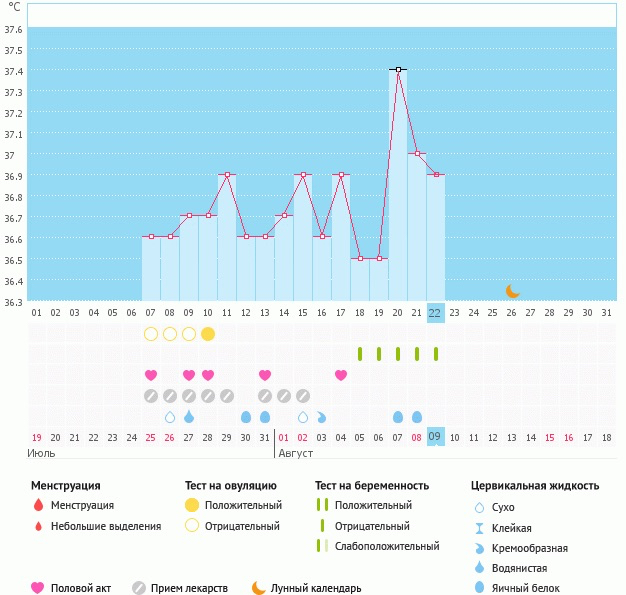Click the Август month label
This screenshot has width=626, height=595.
[x=296, y=453]
